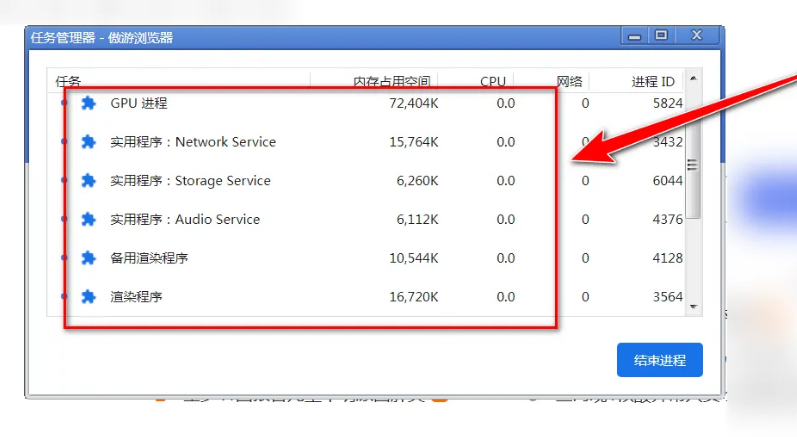Click the 结束进程 button
This screenshot has width=797, height=437.
point(660,360)
